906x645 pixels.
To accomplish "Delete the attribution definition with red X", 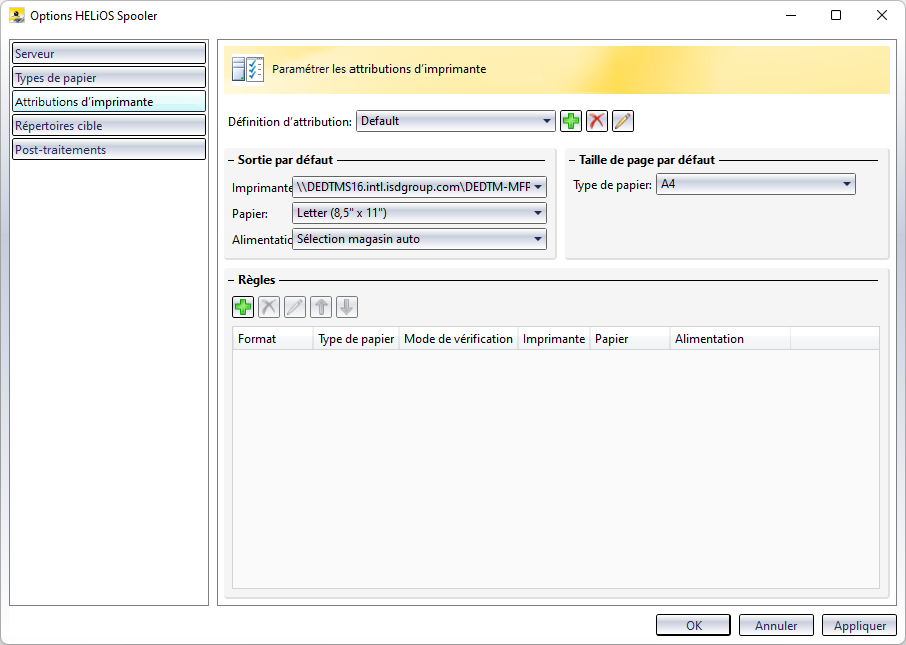I will (x=597, y=121).
